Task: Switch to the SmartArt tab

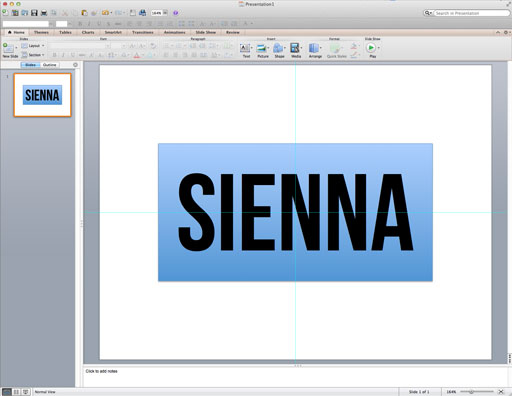Action: pyautogui.click(x=113, y=32)
